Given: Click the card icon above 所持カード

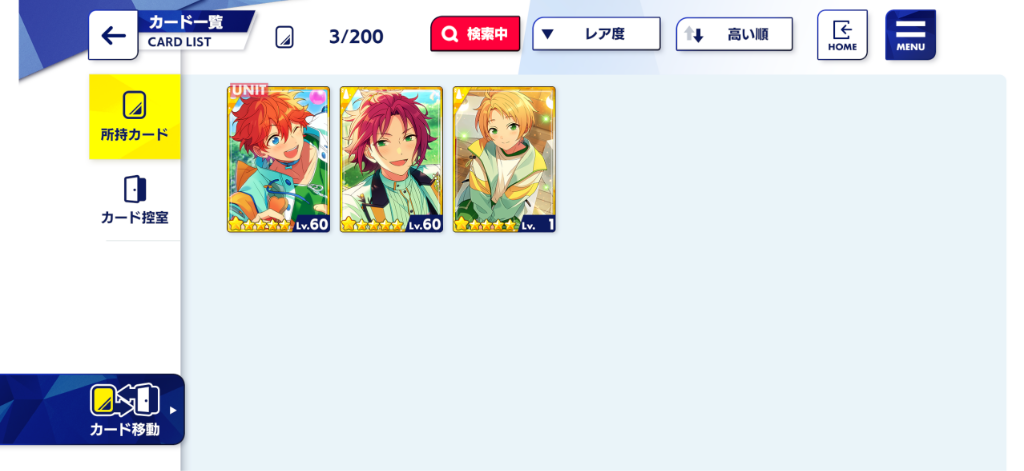Looking at the screenshot, I should 135,105.
